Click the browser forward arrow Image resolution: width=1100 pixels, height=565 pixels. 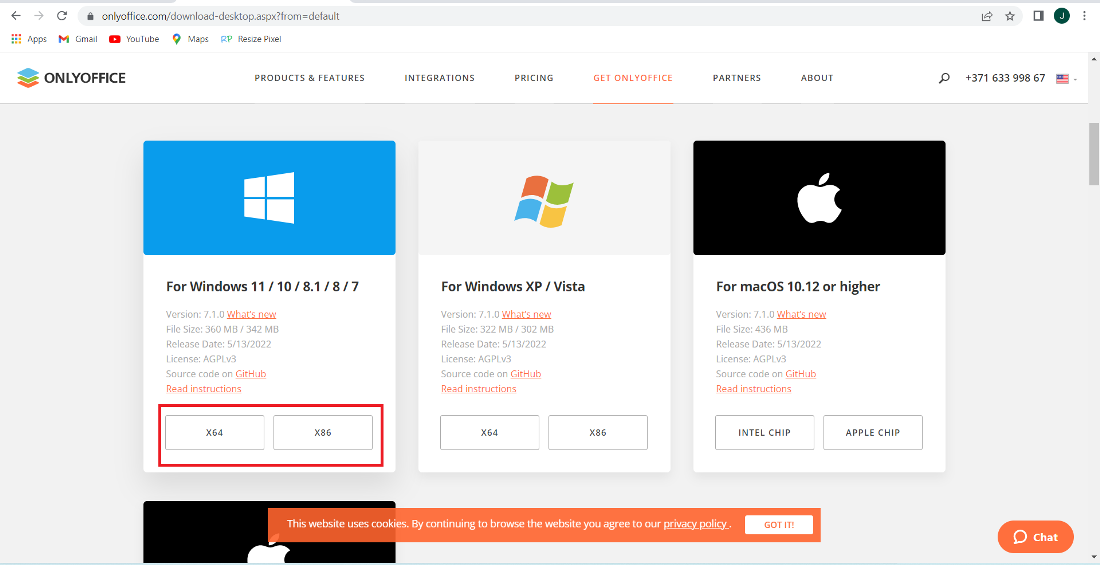coord(39,15)
